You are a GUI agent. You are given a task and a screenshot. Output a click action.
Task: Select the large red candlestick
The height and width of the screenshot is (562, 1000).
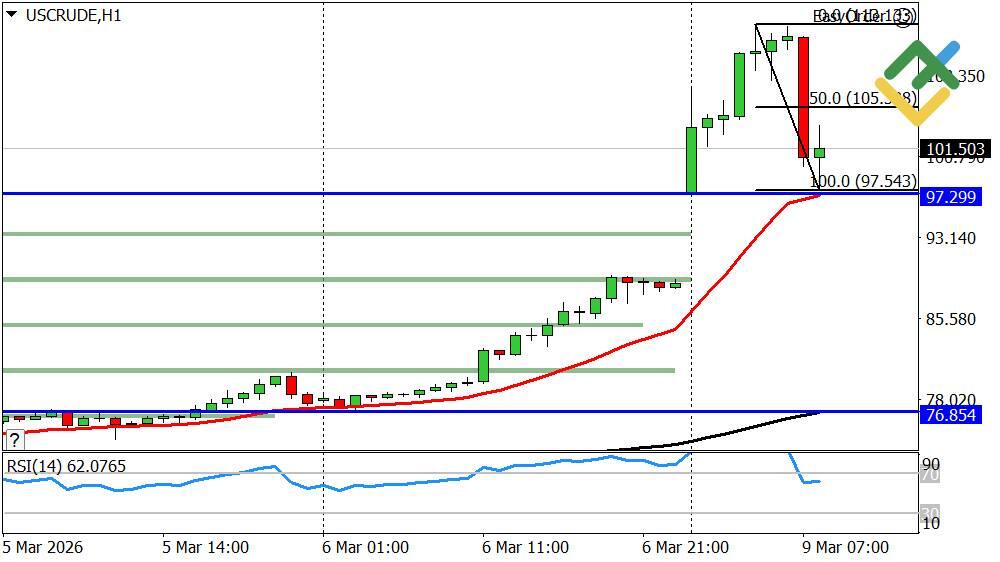(803, 97)
